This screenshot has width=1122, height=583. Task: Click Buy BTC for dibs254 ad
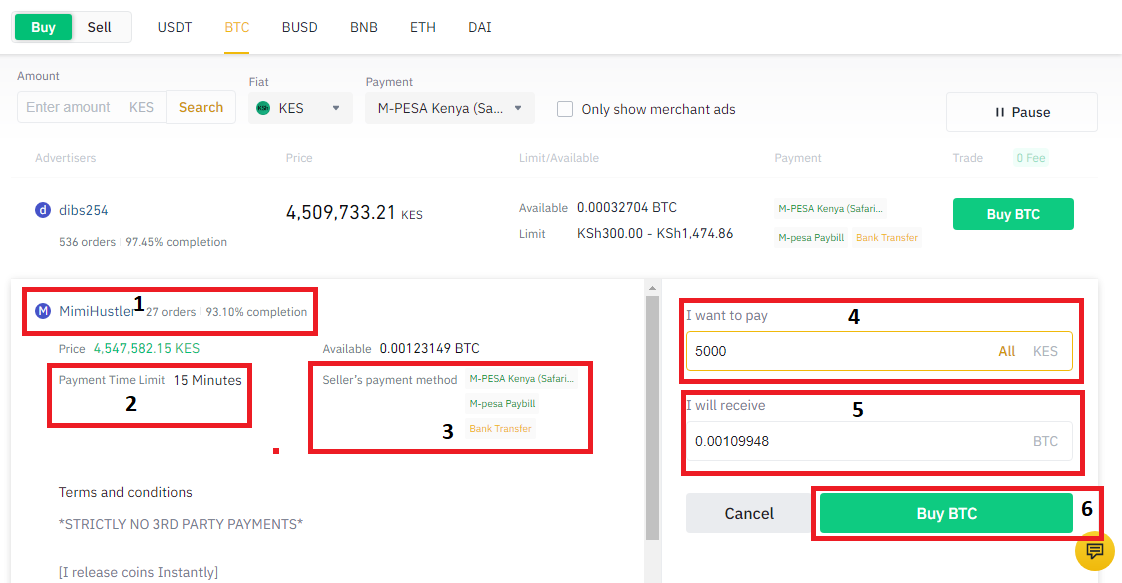click(x=1013, y=214)
